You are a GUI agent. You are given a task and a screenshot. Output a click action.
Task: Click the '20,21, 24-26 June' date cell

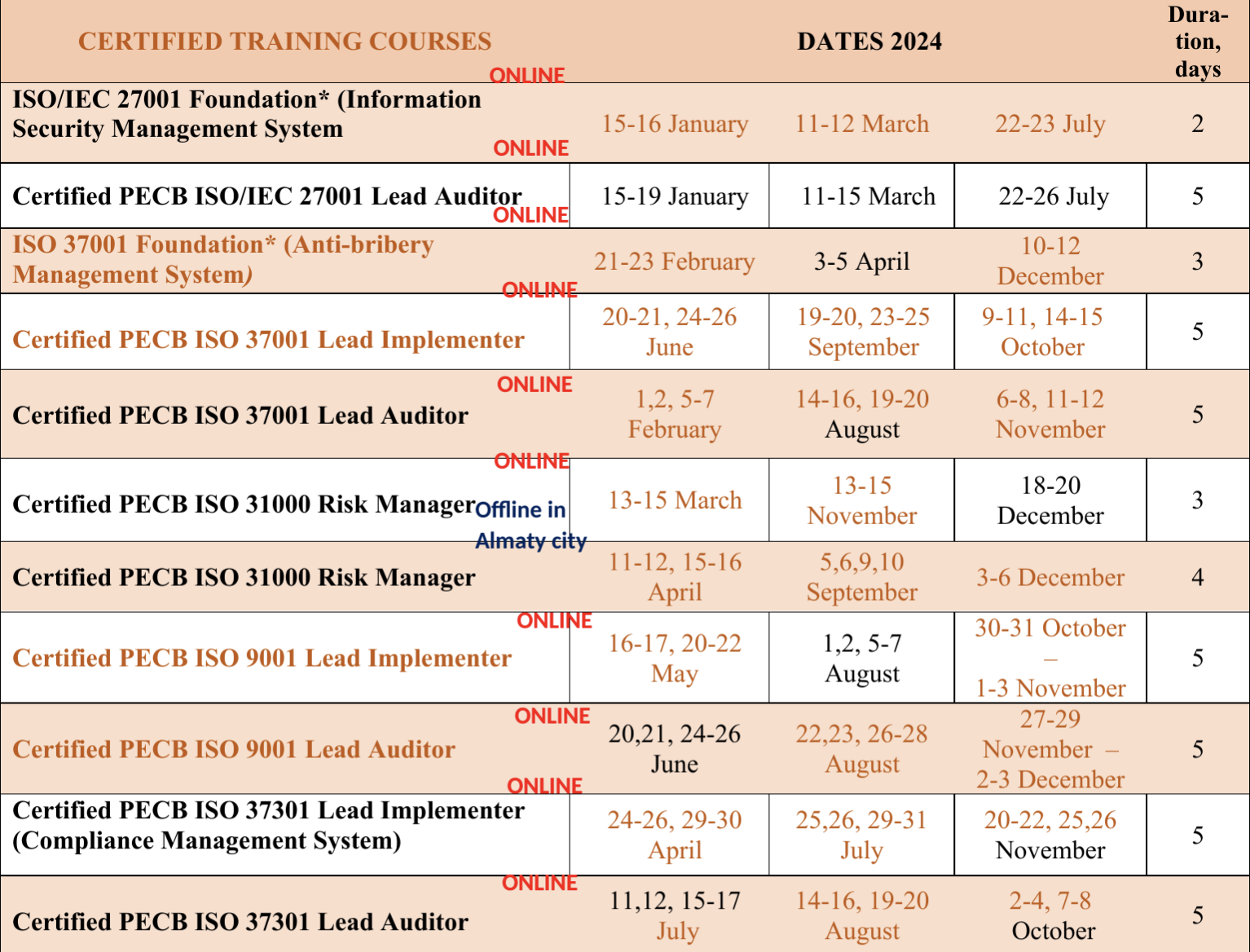pos(675,749)
